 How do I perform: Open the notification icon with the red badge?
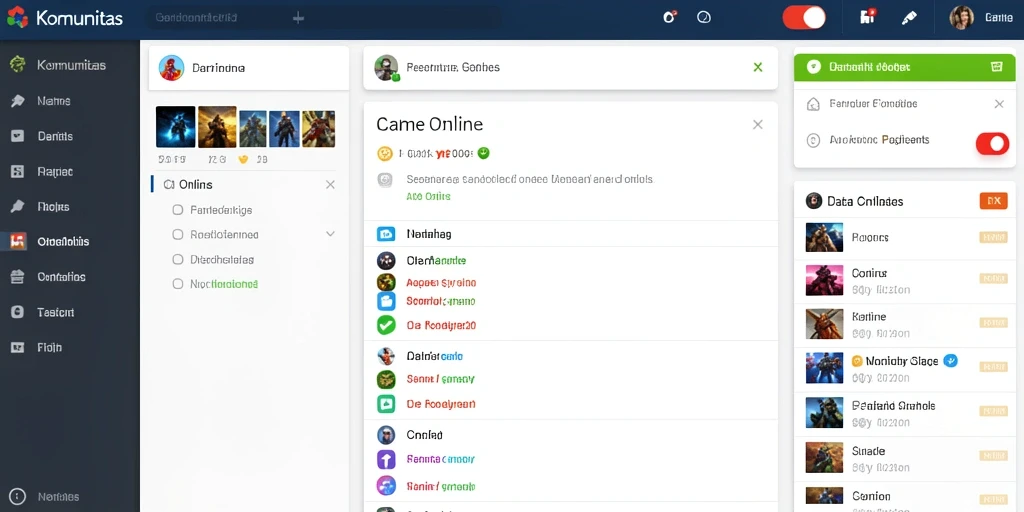pyautogui.click(x=867, y=17)
